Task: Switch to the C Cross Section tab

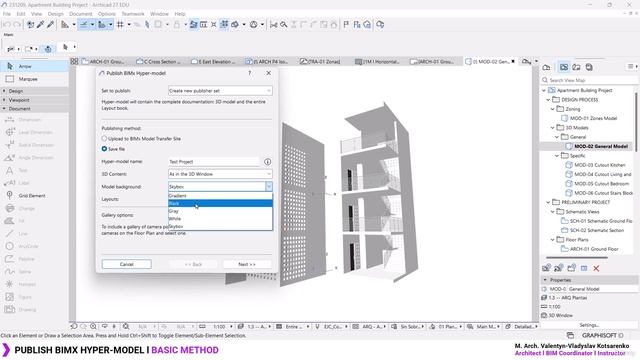Action: pos(159,62)
